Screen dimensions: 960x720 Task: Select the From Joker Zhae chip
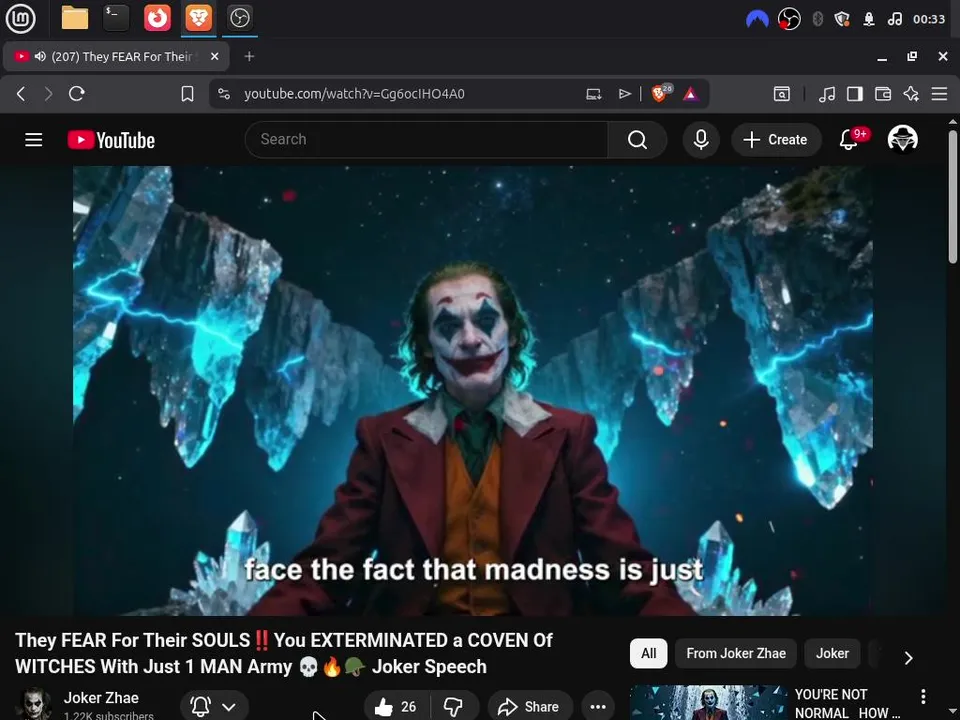coord(736,653)
